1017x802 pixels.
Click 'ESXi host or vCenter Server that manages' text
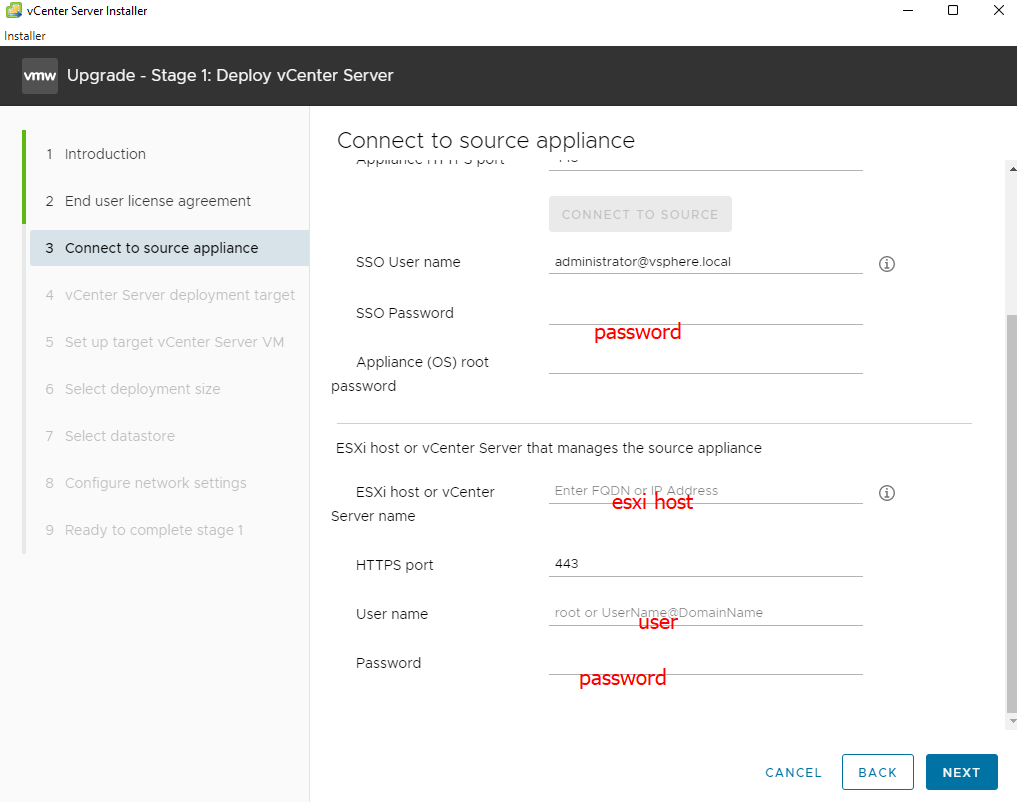549,448
